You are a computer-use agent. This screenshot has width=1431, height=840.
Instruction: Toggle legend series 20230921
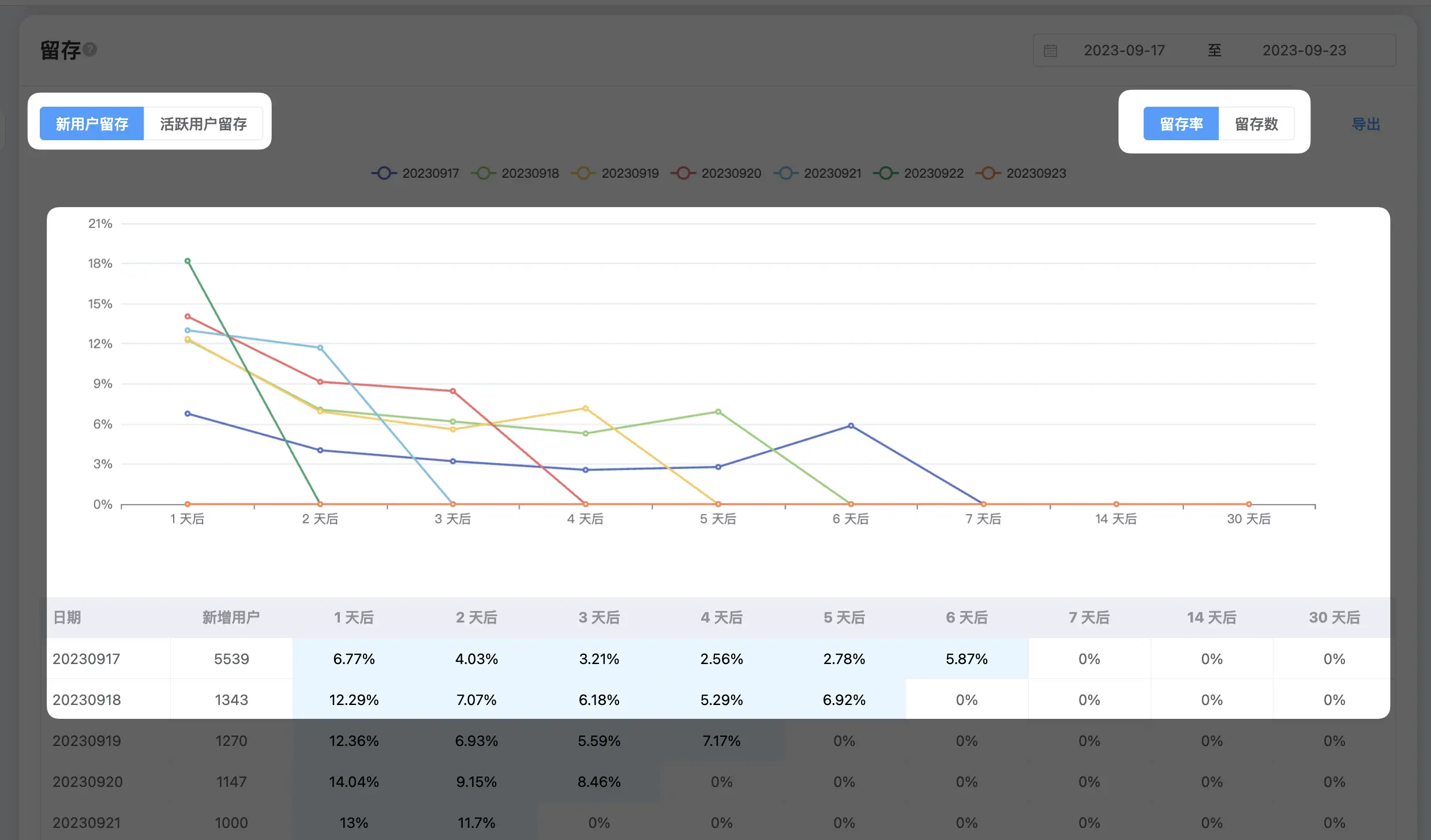coord(818,173)
